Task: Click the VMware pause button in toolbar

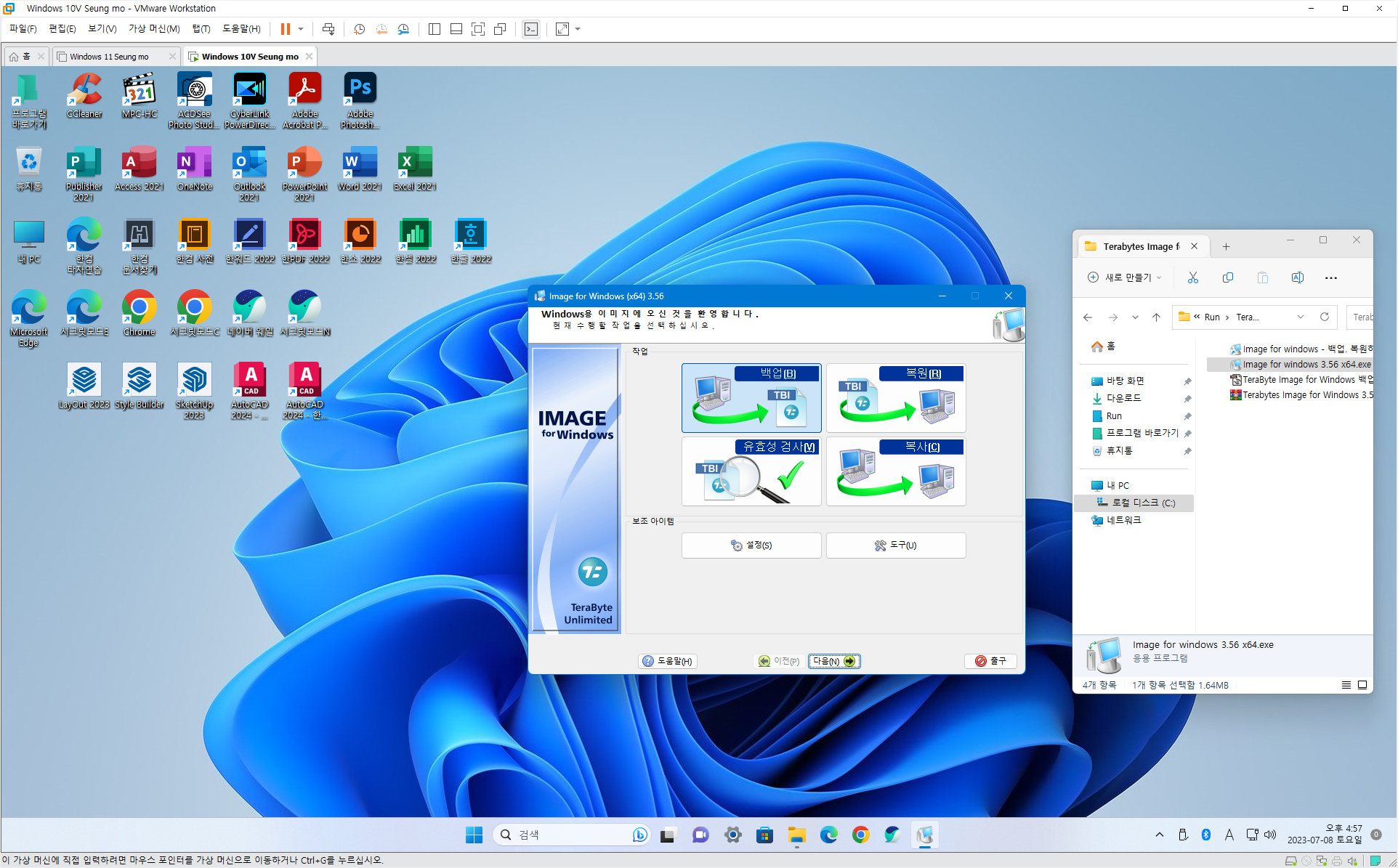Action: [x=286, y=29]
